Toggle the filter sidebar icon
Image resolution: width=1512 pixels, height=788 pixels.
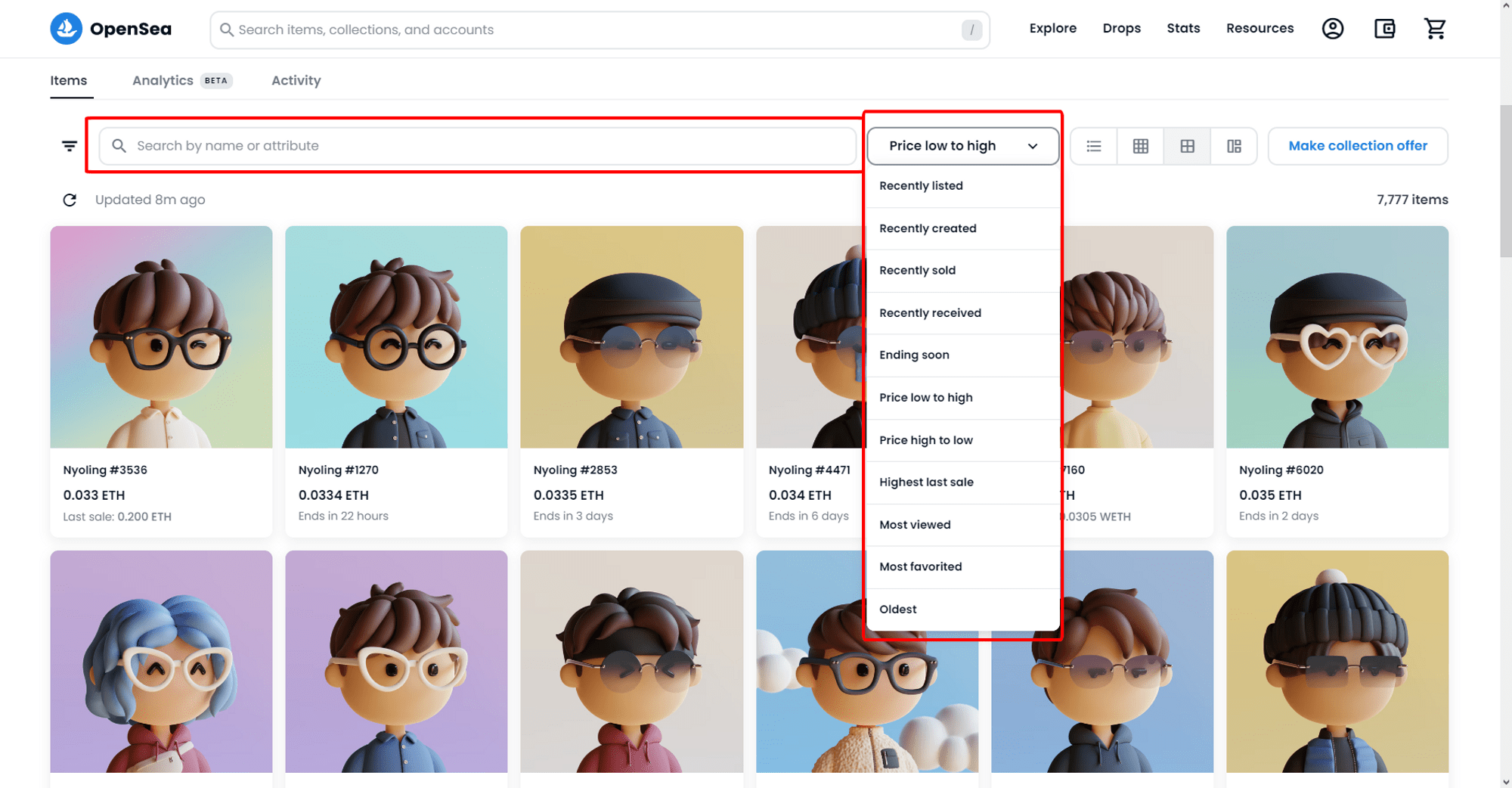tap(70, 146)
